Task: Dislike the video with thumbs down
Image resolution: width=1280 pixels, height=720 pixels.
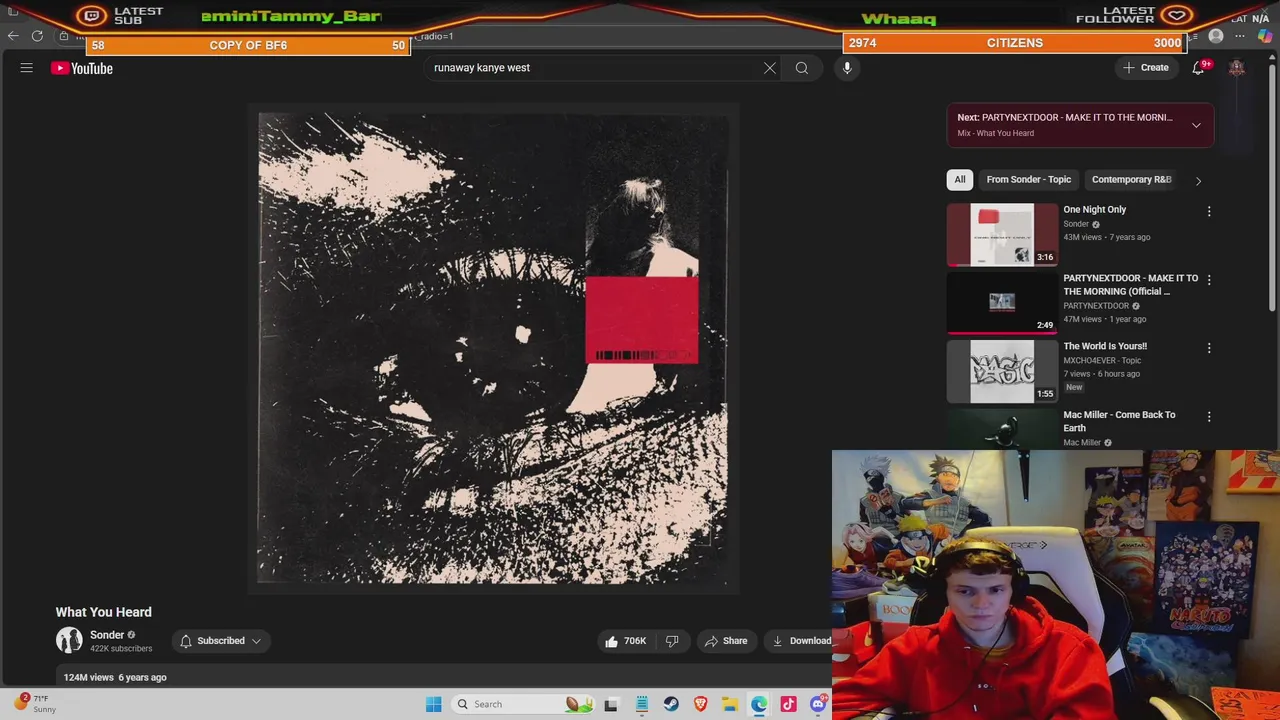Action: 672,641
